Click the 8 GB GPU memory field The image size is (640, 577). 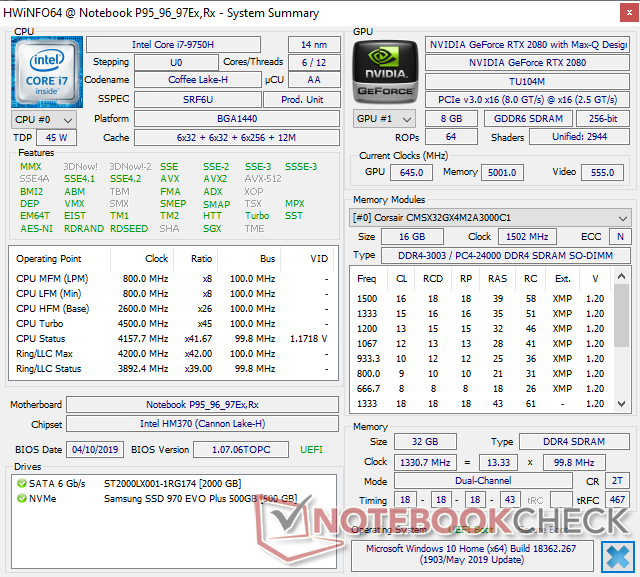pyautogui.click(x=451, y=119)
